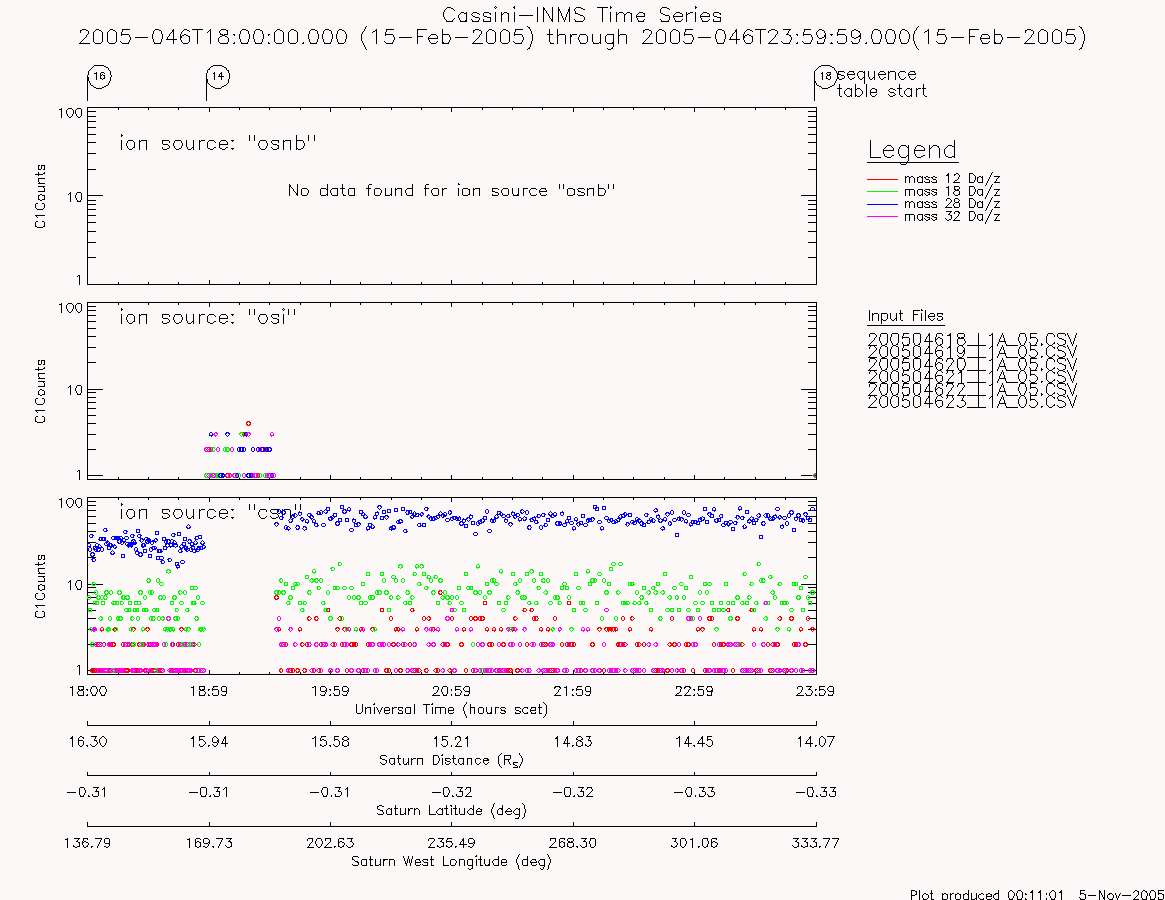Click the Legend heading
Viewport: 1165px width, 900px height.
pyautogui.click(x=912, y=150)
